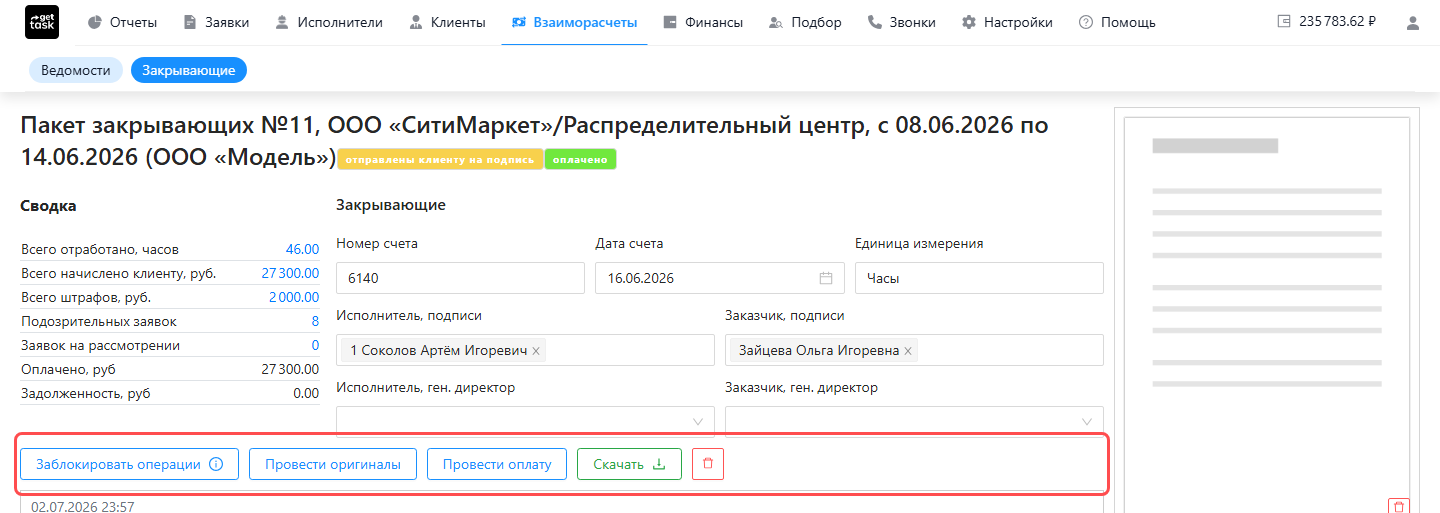Click status badge отправлены клиенту на подпись
The image size is (1440, 513).
pyautogui.click(x=440, y=159)
